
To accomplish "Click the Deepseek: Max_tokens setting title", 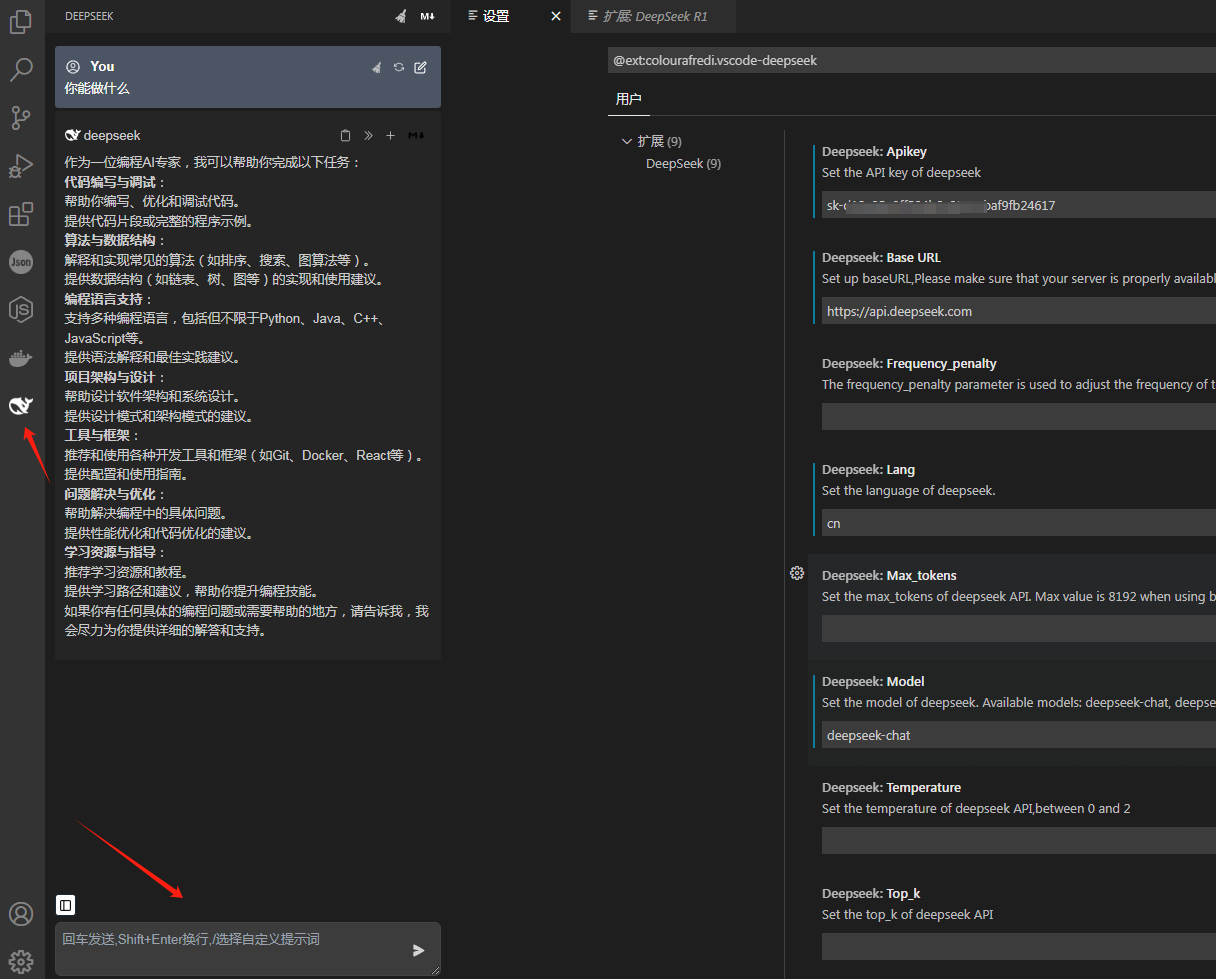I will pos(889,575).
